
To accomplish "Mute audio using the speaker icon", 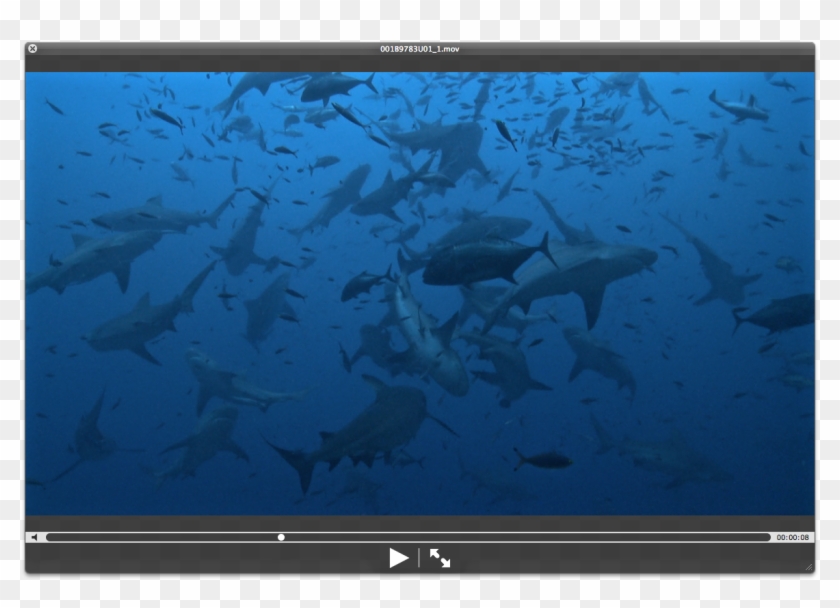I will tap(34, 537).
